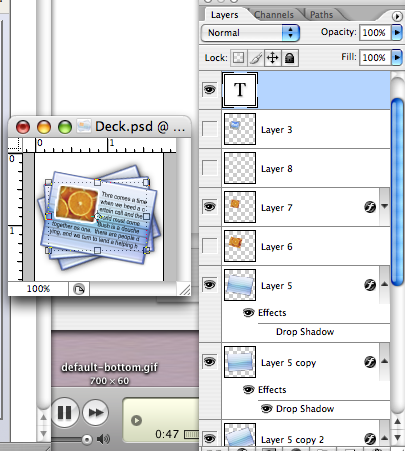
Task: Click Layer 5 copy layer style f icon
Action: [x=370, y=362]
